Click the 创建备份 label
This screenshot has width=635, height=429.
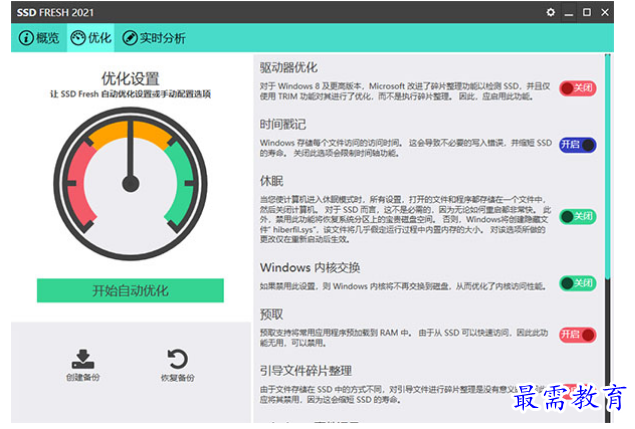83,378
